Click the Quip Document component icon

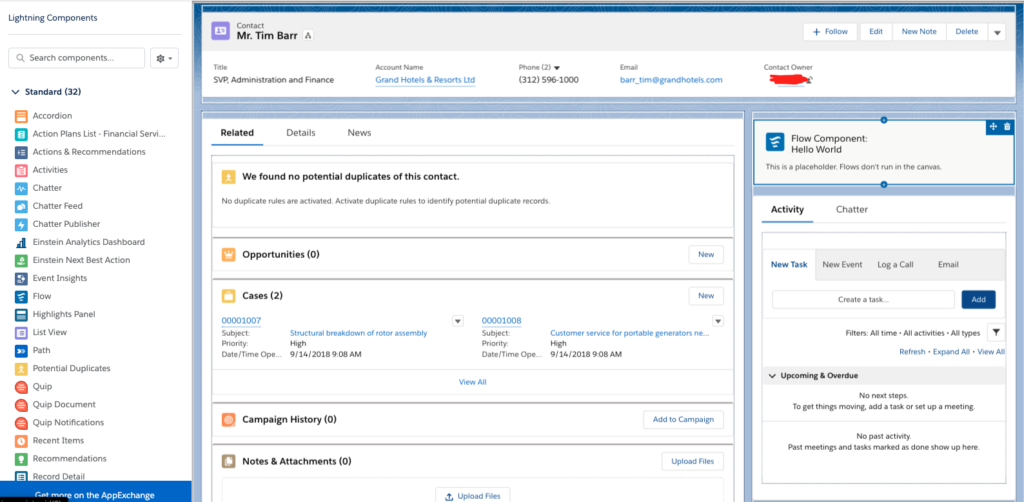21,405
